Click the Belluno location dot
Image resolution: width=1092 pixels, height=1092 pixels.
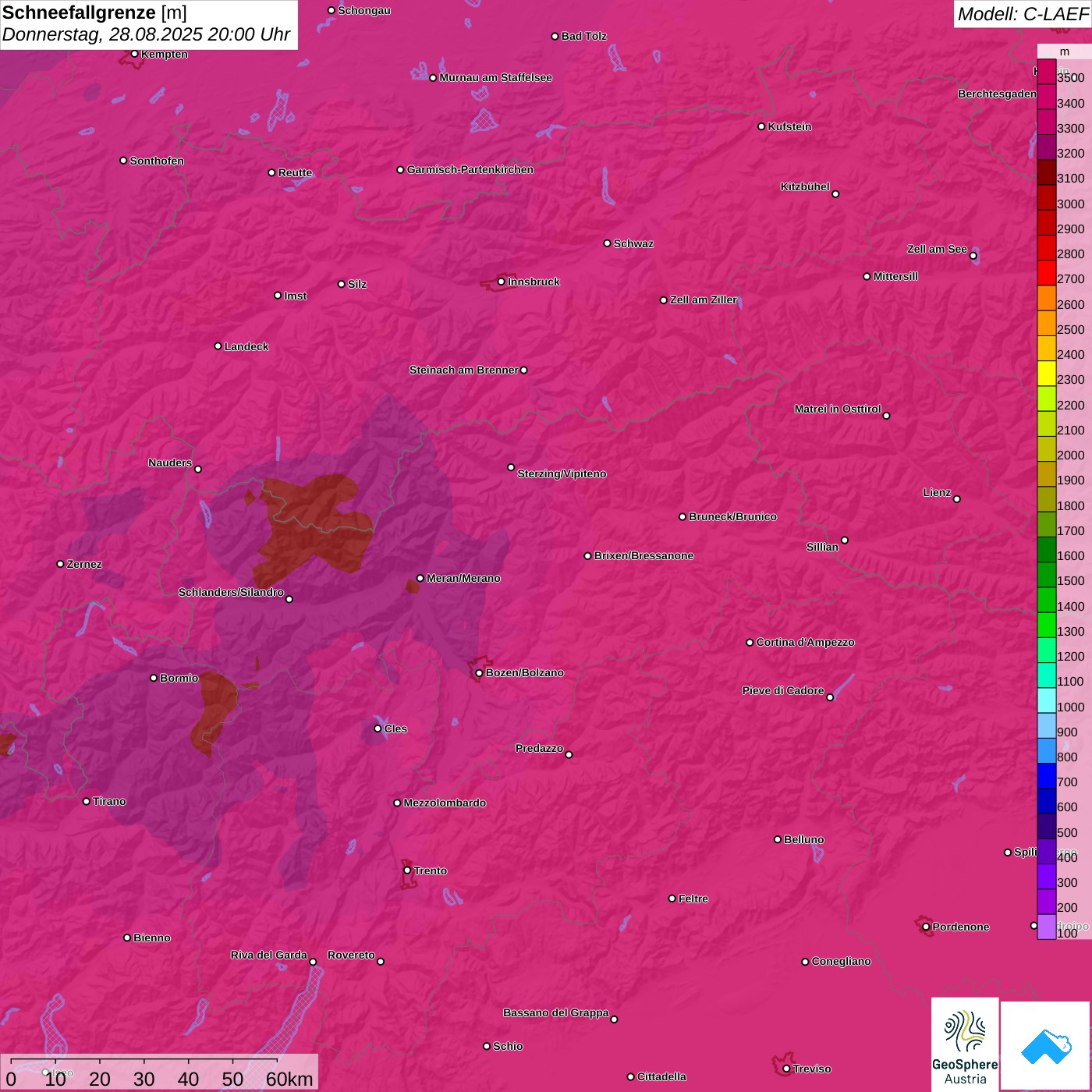pyautogui.click(x=778, y=839)
